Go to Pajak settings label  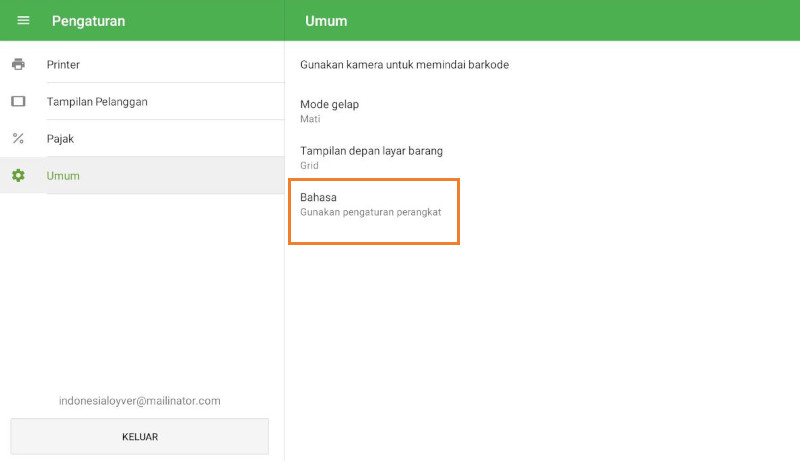point(60,138)
